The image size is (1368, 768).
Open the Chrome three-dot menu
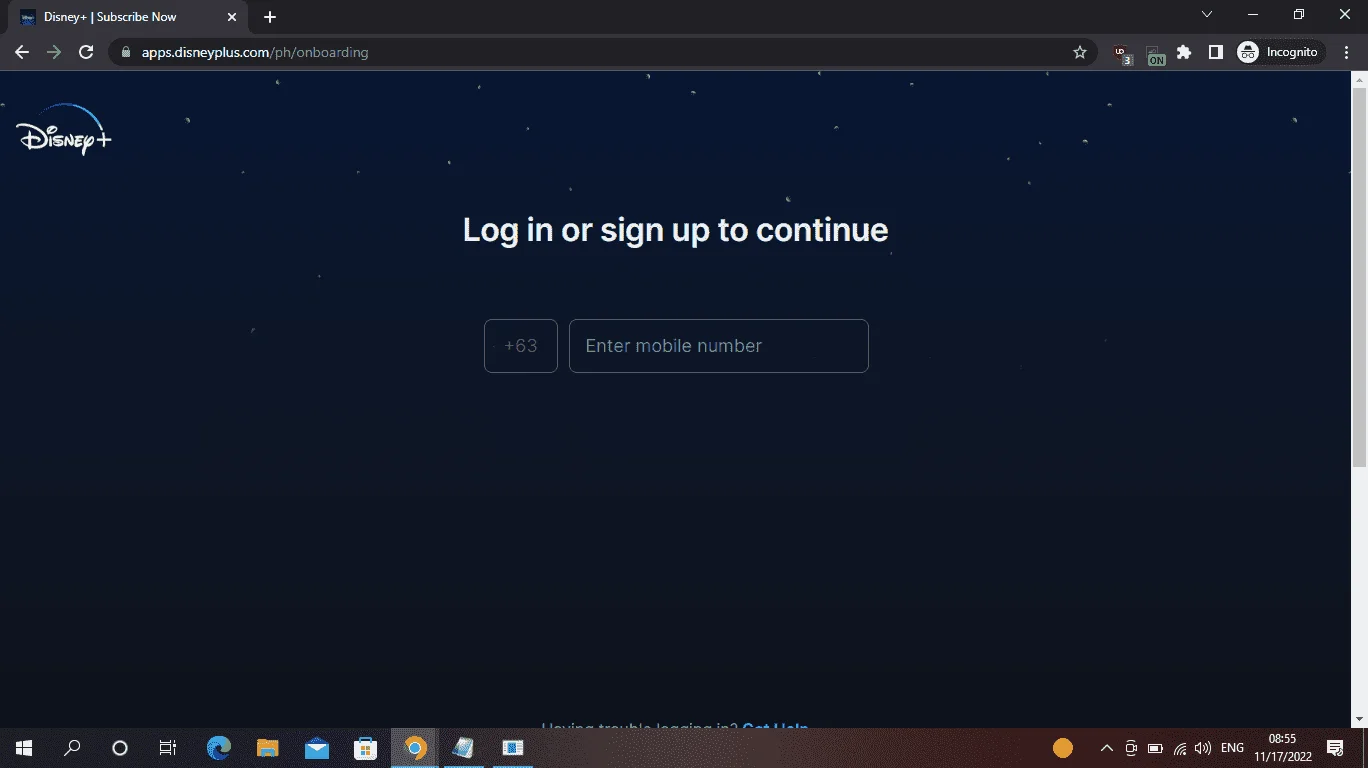tap(1347, 52)
